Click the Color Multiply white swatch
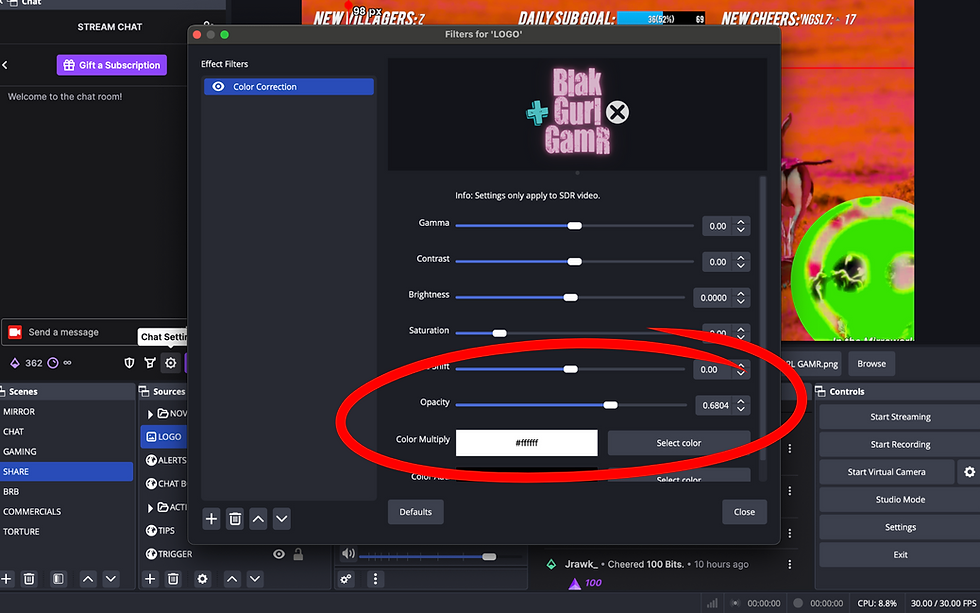The image size is (980, 613). click(x=527, y=443)
